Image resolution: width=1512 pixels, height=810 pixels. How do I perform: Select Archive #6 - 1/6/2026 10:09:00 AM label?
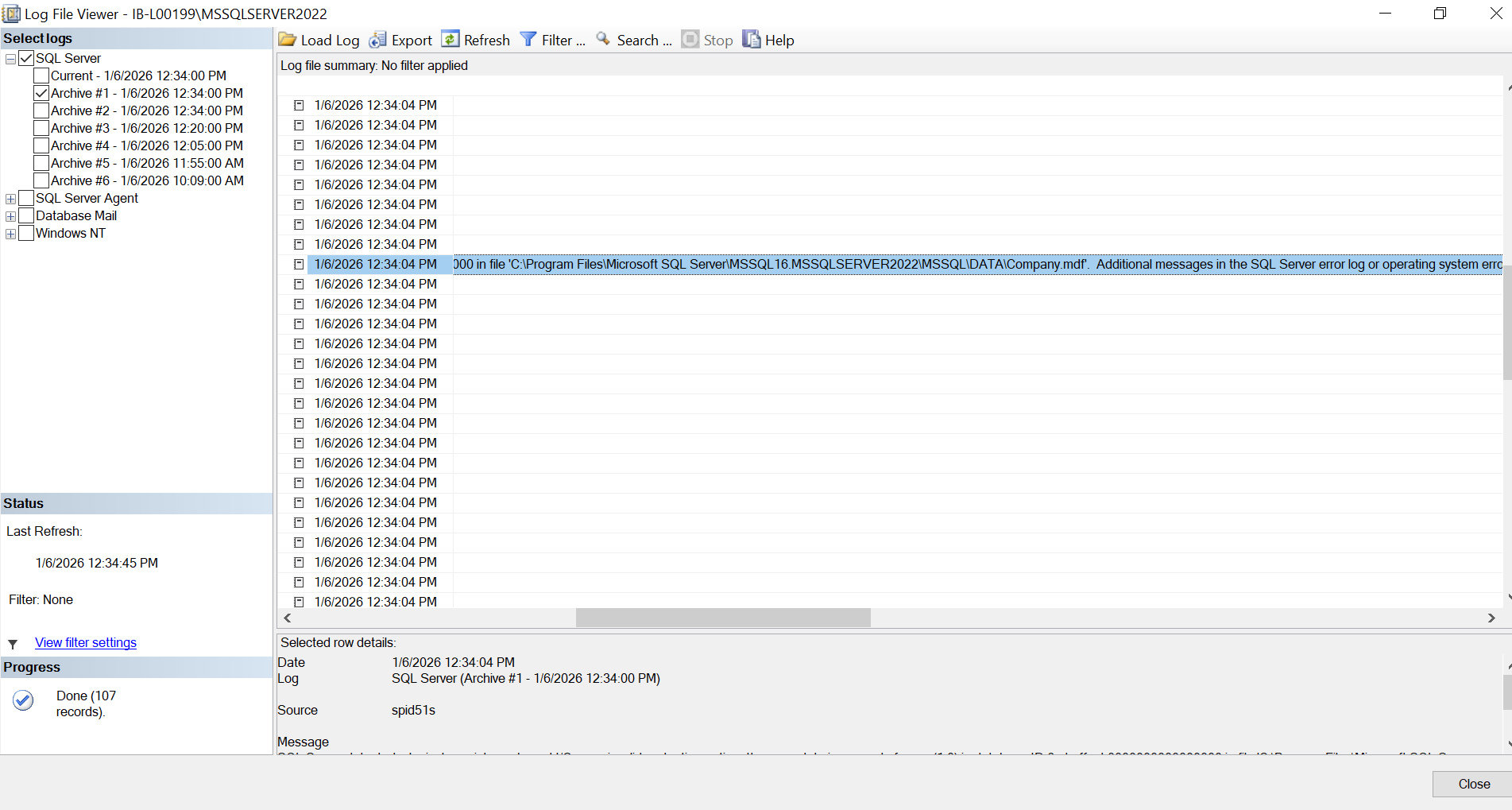pos(147,180)
